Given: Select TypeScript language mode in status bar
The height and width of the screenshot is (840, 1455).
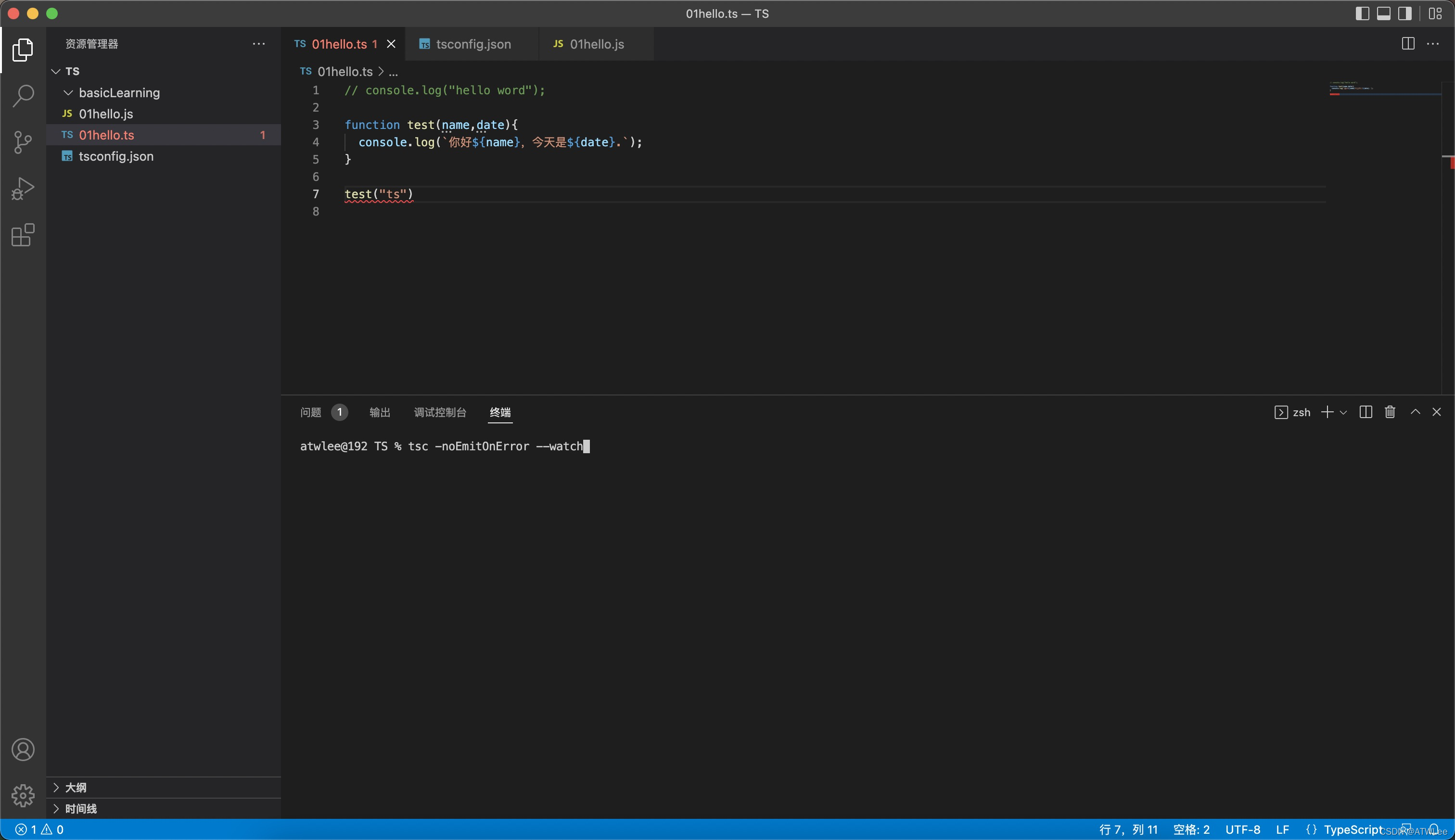Looking at the screenshot, I should click(1353, 829).
